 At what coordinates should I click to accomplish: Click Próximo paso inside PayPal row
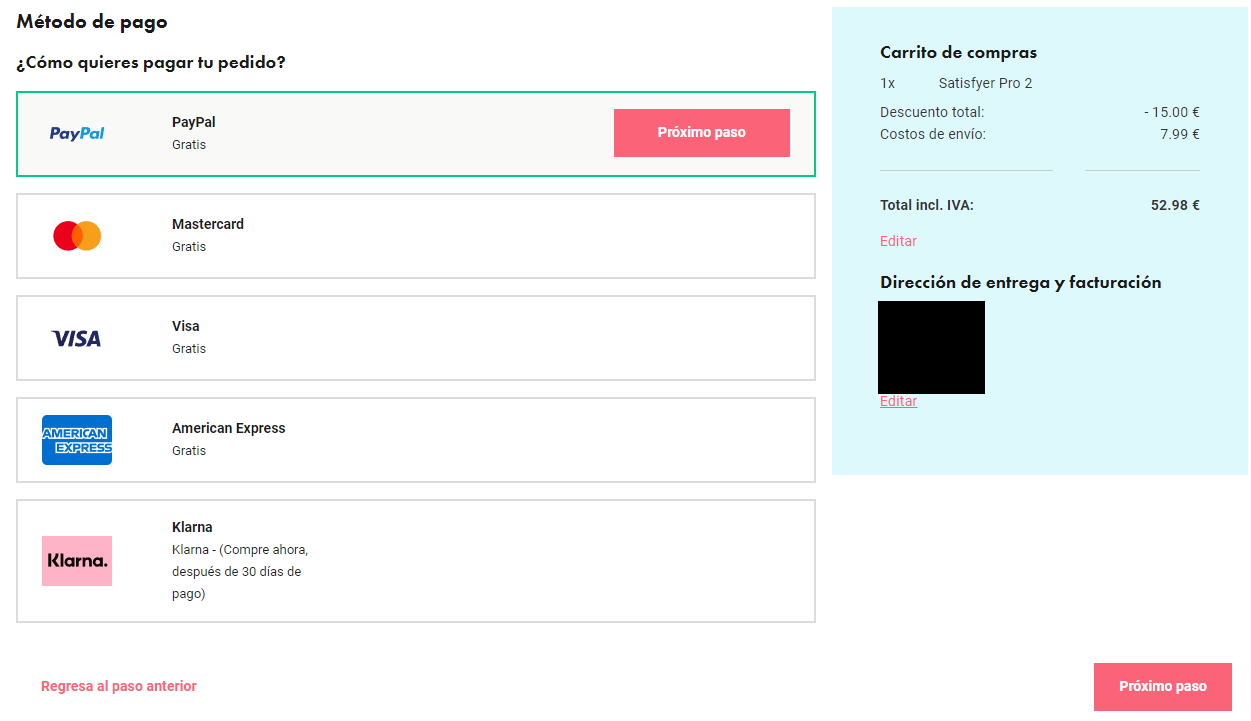[702, 133]
